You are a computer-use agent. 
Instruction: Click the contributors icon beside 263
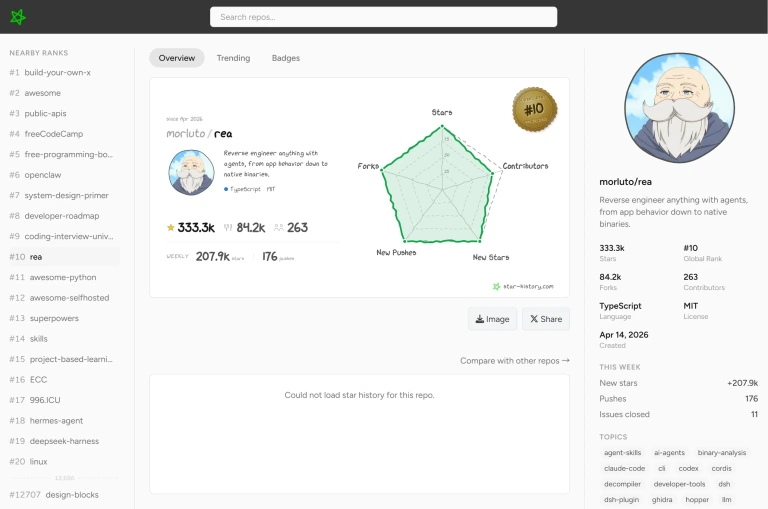pos(279,227)
